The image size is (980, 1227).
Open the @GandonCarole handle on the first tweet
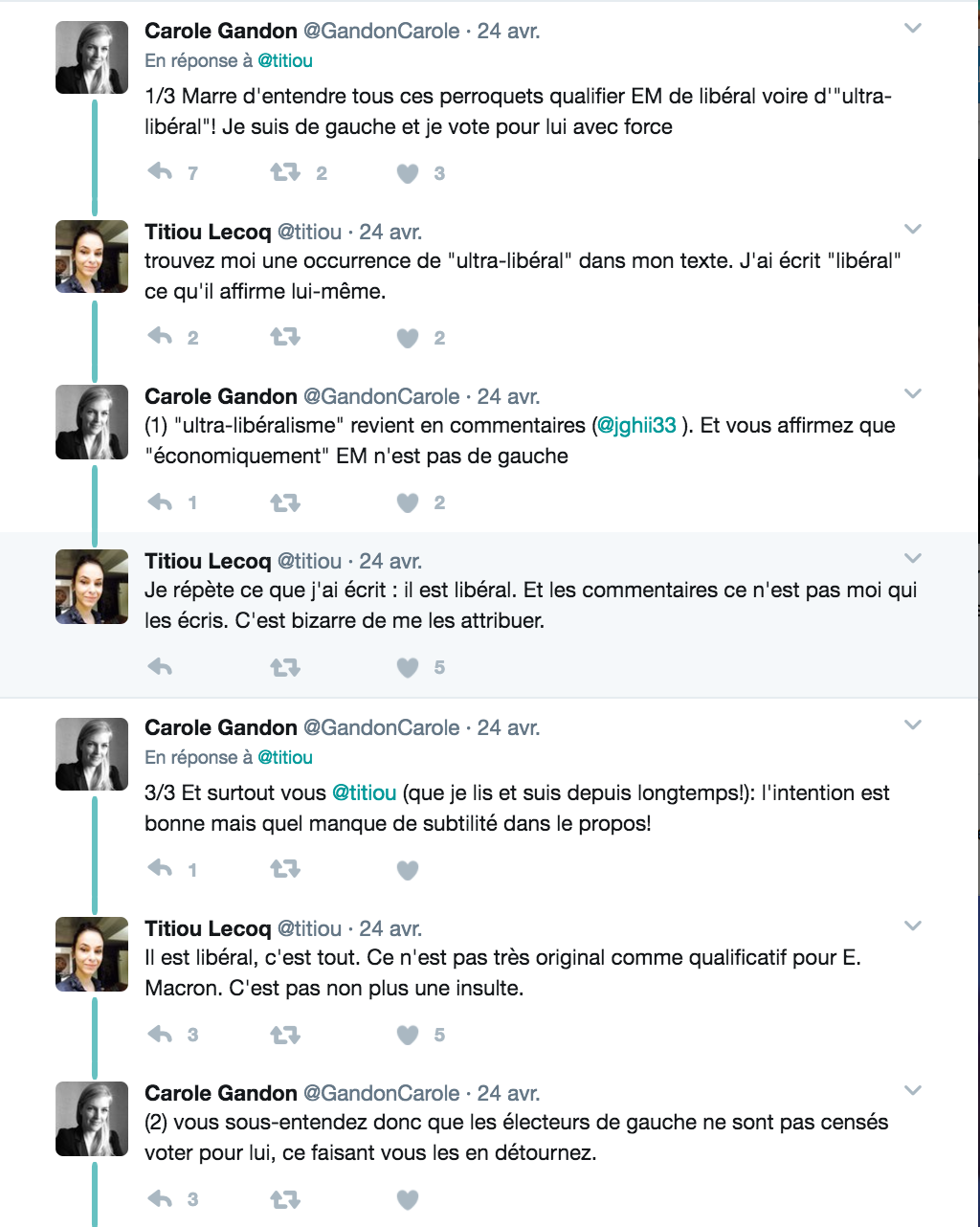tap(381, 31)
